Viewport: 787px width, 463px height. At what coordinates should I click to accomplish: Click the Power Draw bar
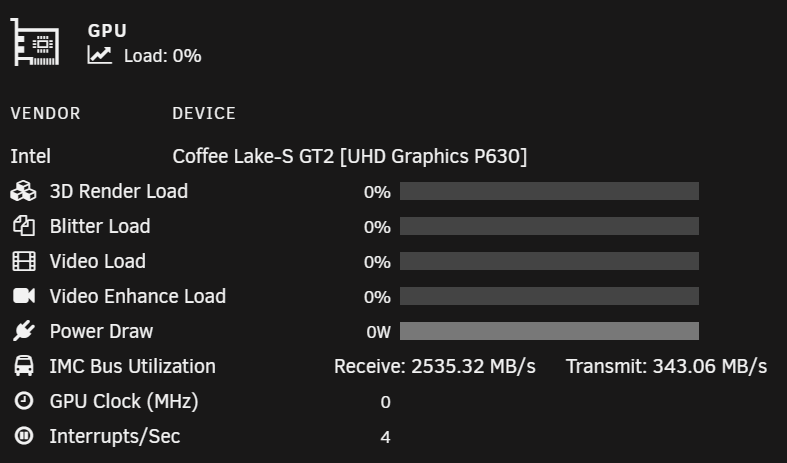click(x=549, y=331)
